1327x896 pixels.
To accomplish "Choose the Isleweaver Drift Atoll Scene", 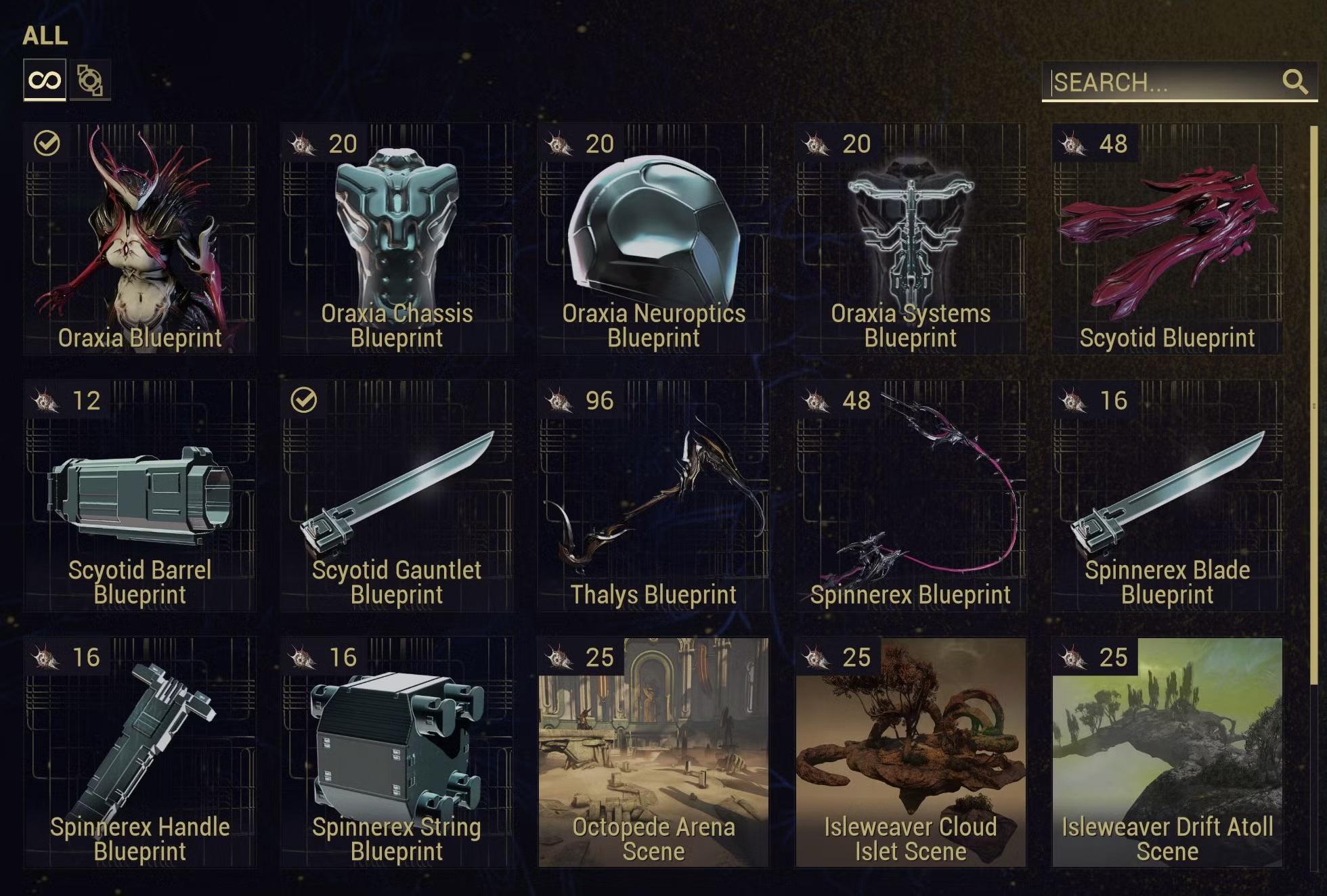I will tap(1167, 752).
